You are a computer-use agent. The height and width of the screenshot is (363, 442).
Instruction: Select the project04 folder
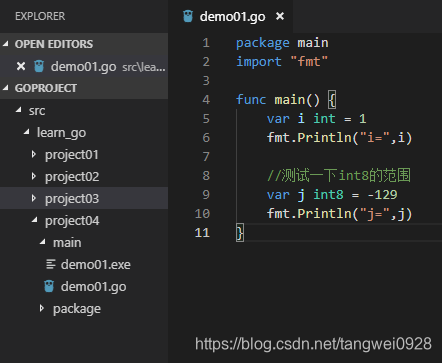[72, 221]
